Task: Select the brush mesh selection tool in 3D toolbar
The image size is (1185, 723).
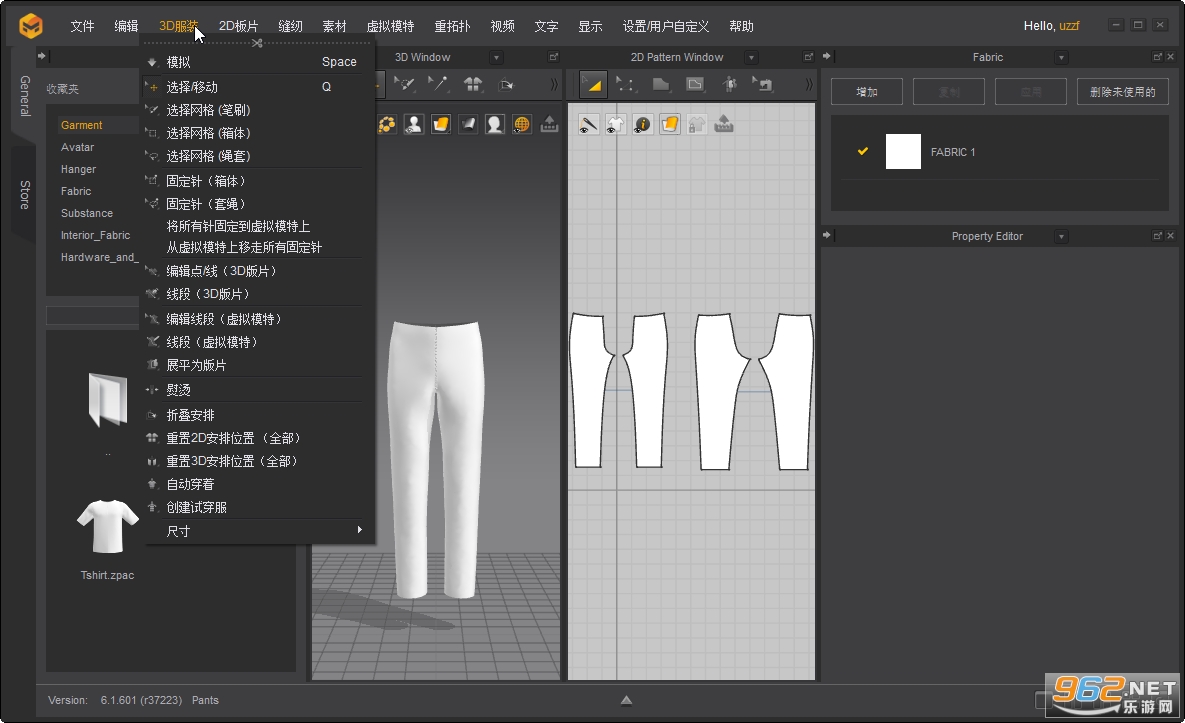Action: (x=406, y=84)
